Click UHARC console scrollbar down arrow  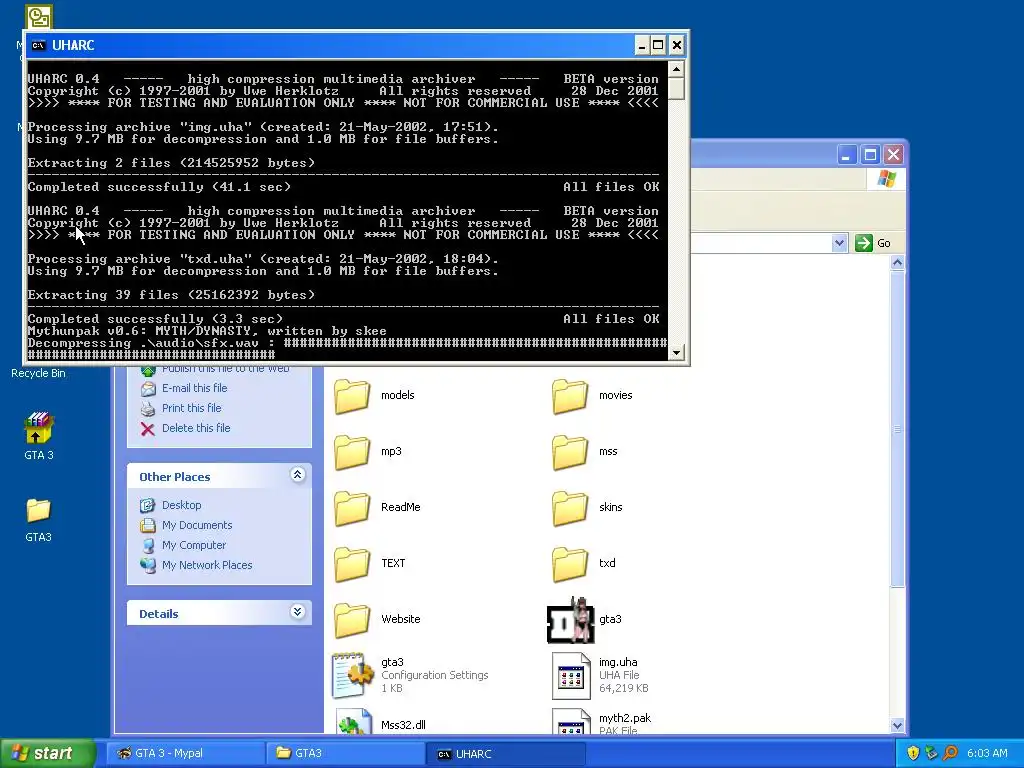[677, 353]
